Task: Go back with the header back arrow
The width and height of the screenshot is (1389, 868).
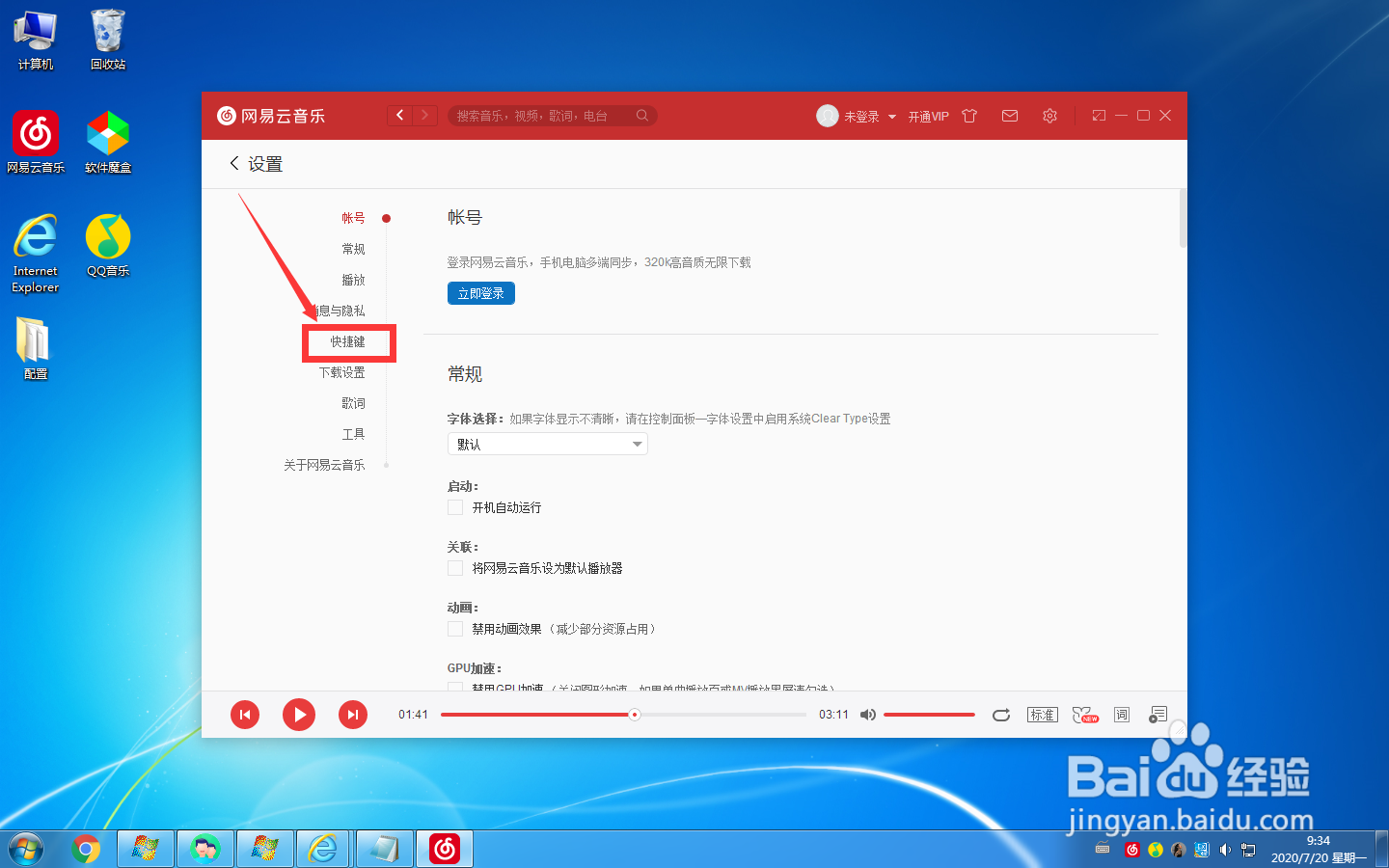Action: (400, 116)
